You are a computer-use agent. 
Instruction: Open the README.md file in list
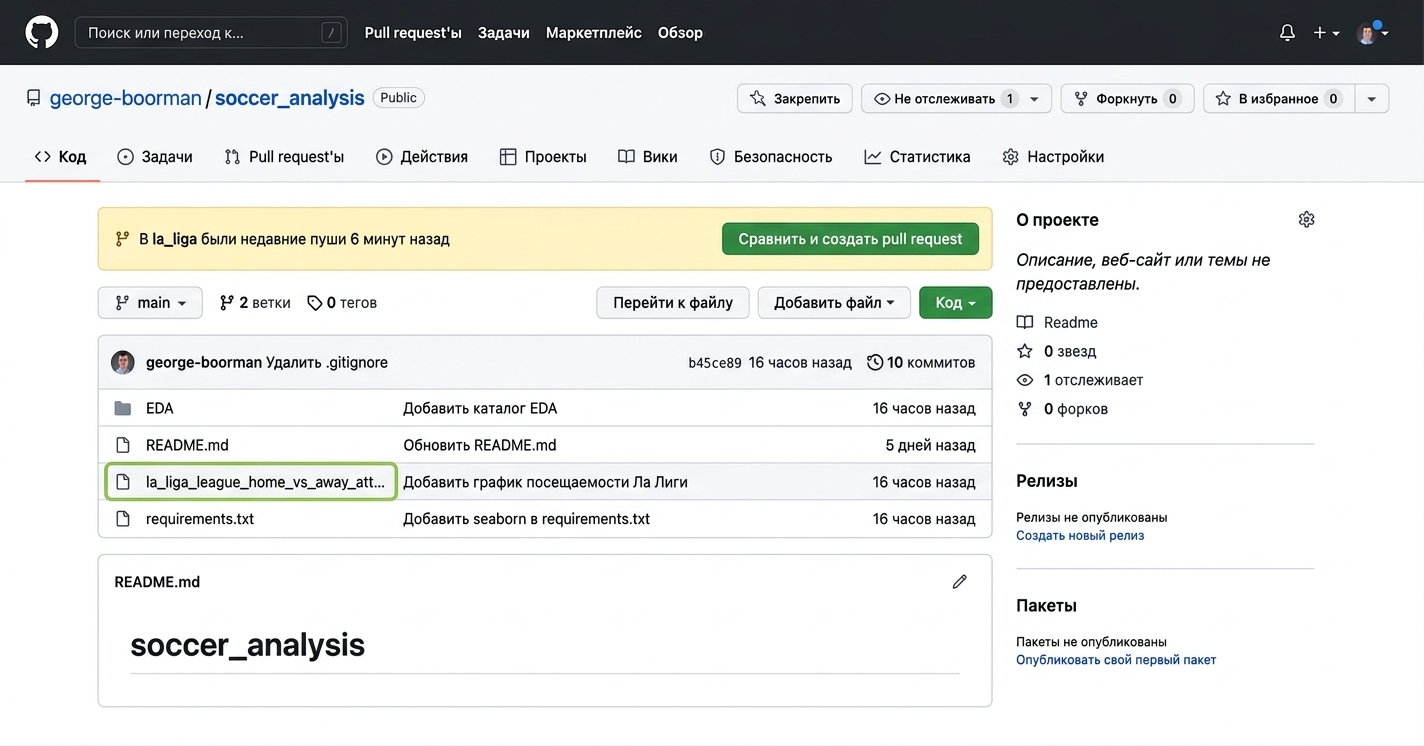187,445
